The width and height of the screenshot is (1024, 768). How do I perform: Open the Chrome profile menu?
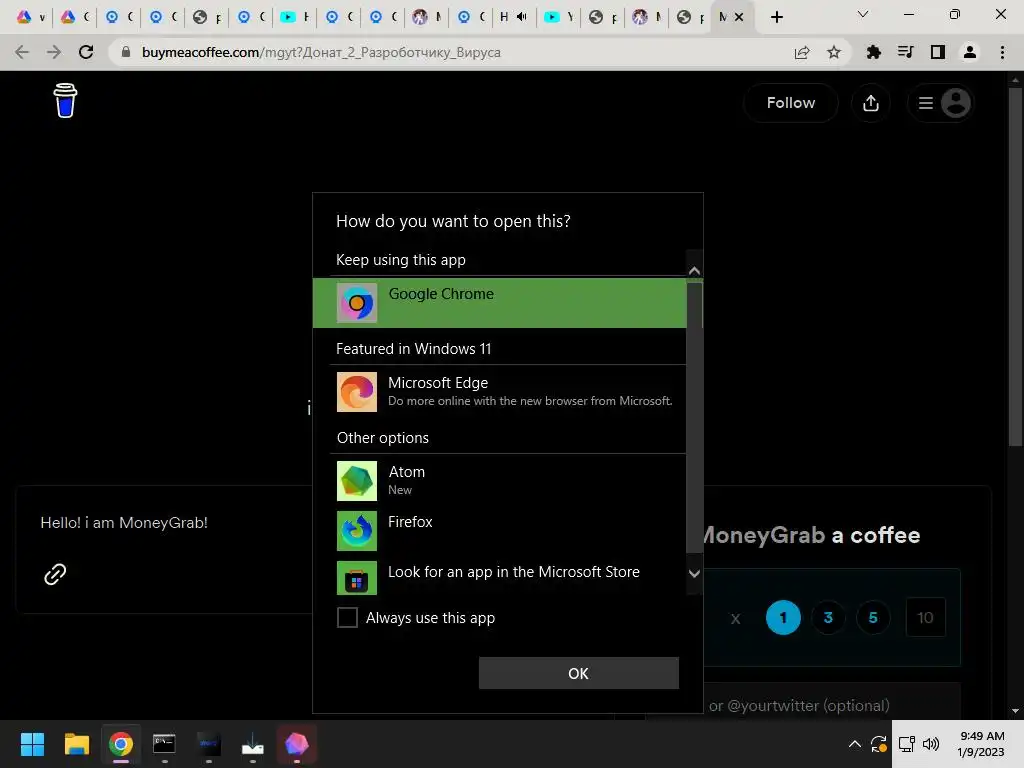(x=970, y=52)
